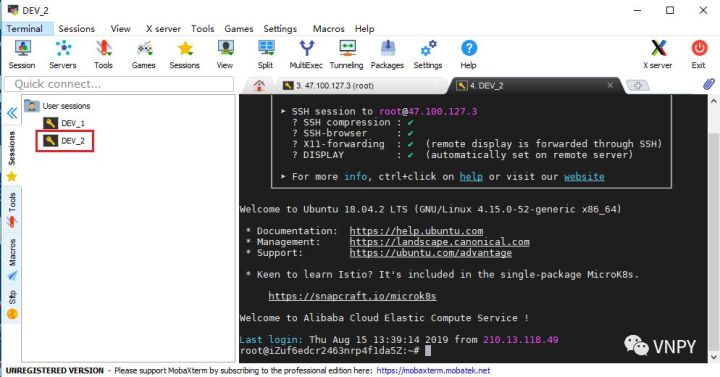Open the Sftp vertical side tab
Viewport: 720px width, 377px height.
(x=12, y=304)
